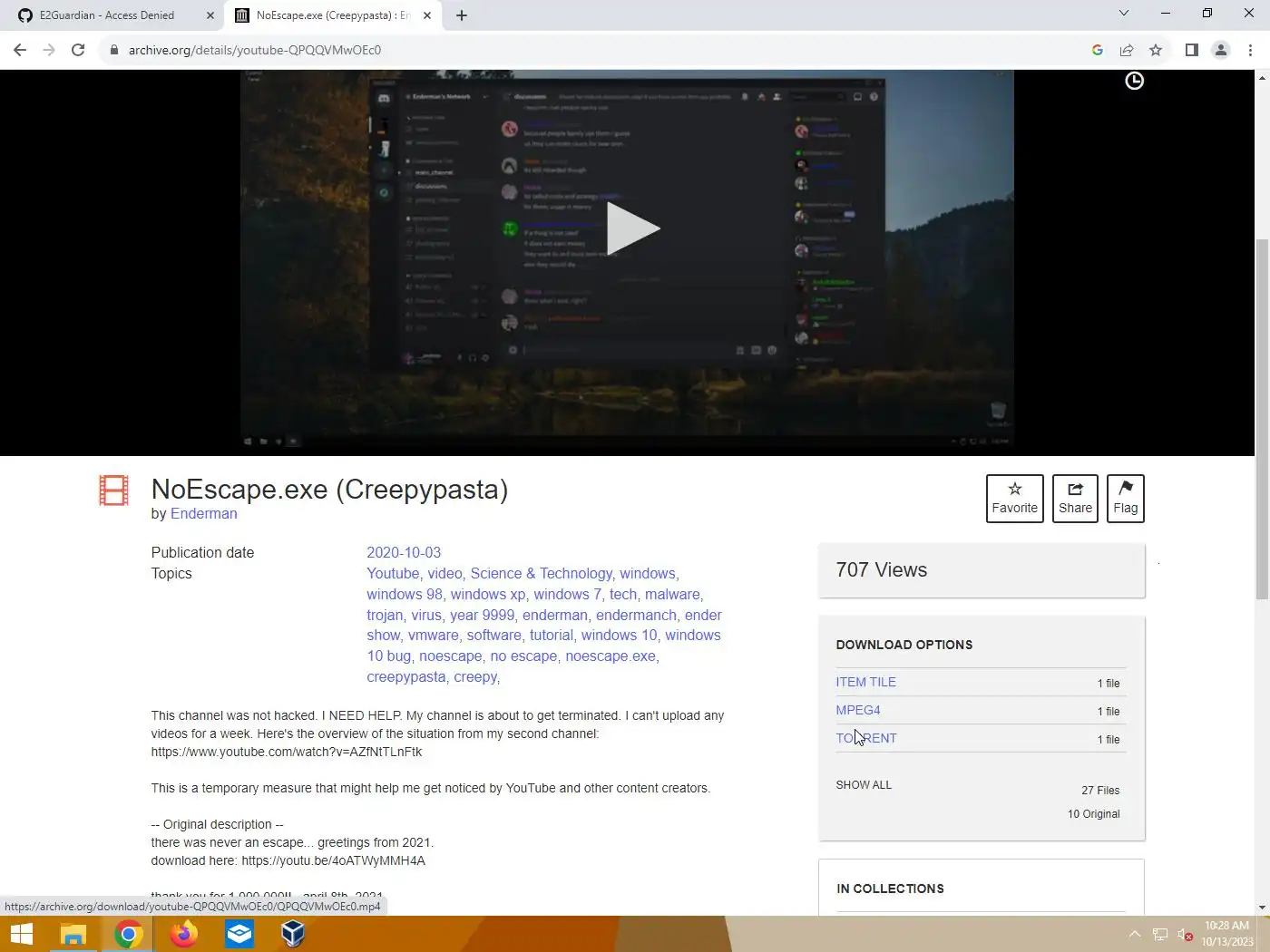Open the blue box app in taskbar
Viewport: 1270px width, 952px height.
[x=239, y=934]
